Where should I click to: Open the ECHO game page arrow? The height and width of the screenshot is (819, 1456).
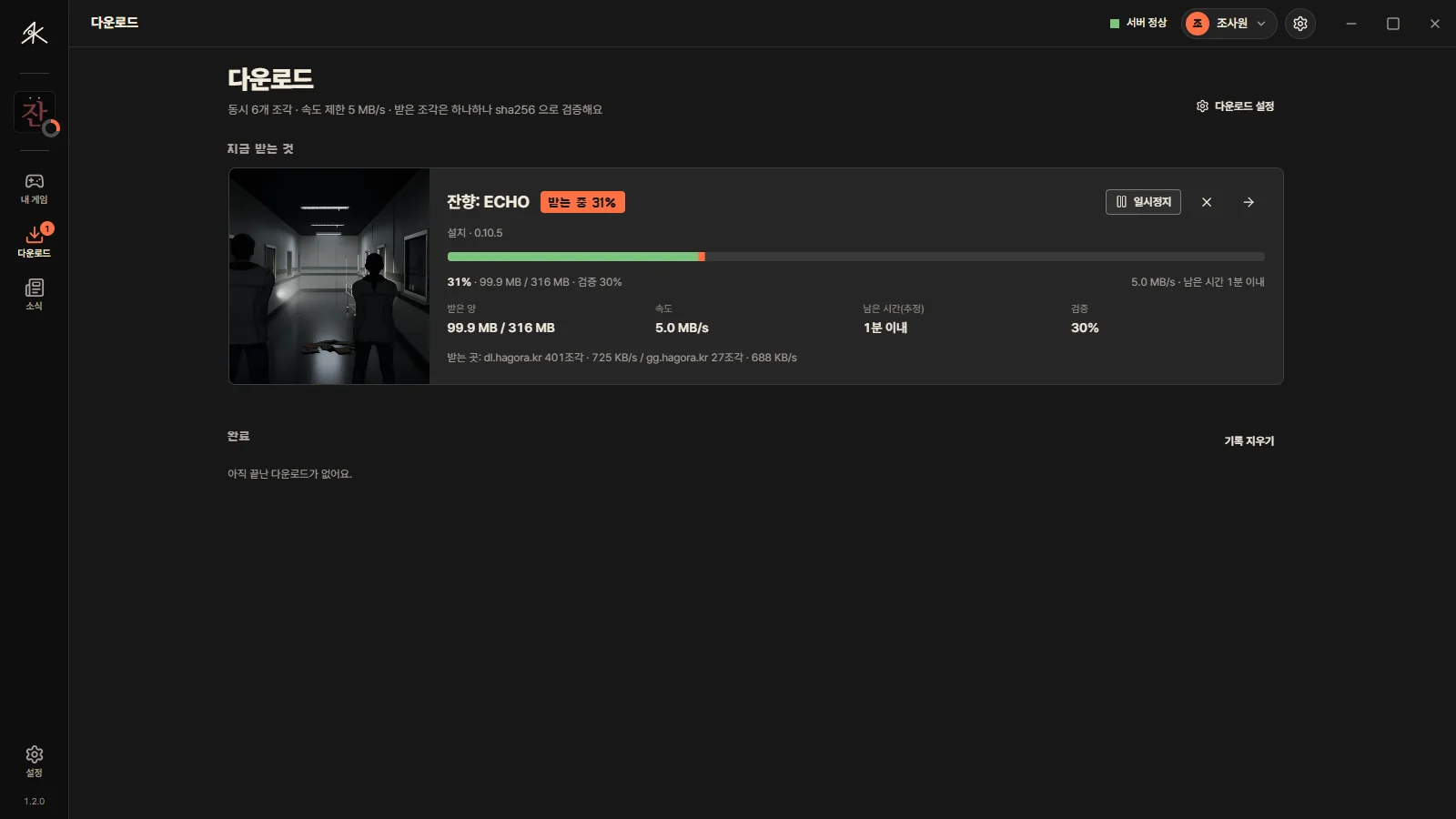1249,202
